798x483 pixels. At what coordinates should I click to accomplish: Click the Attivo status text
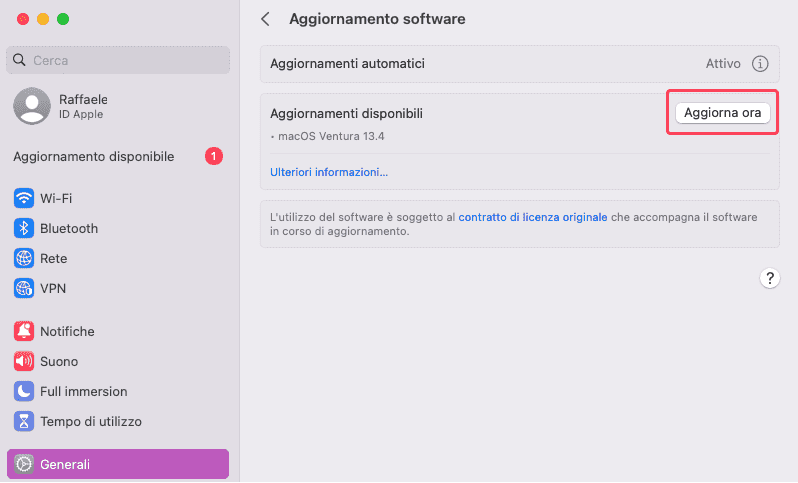point(723,64)
